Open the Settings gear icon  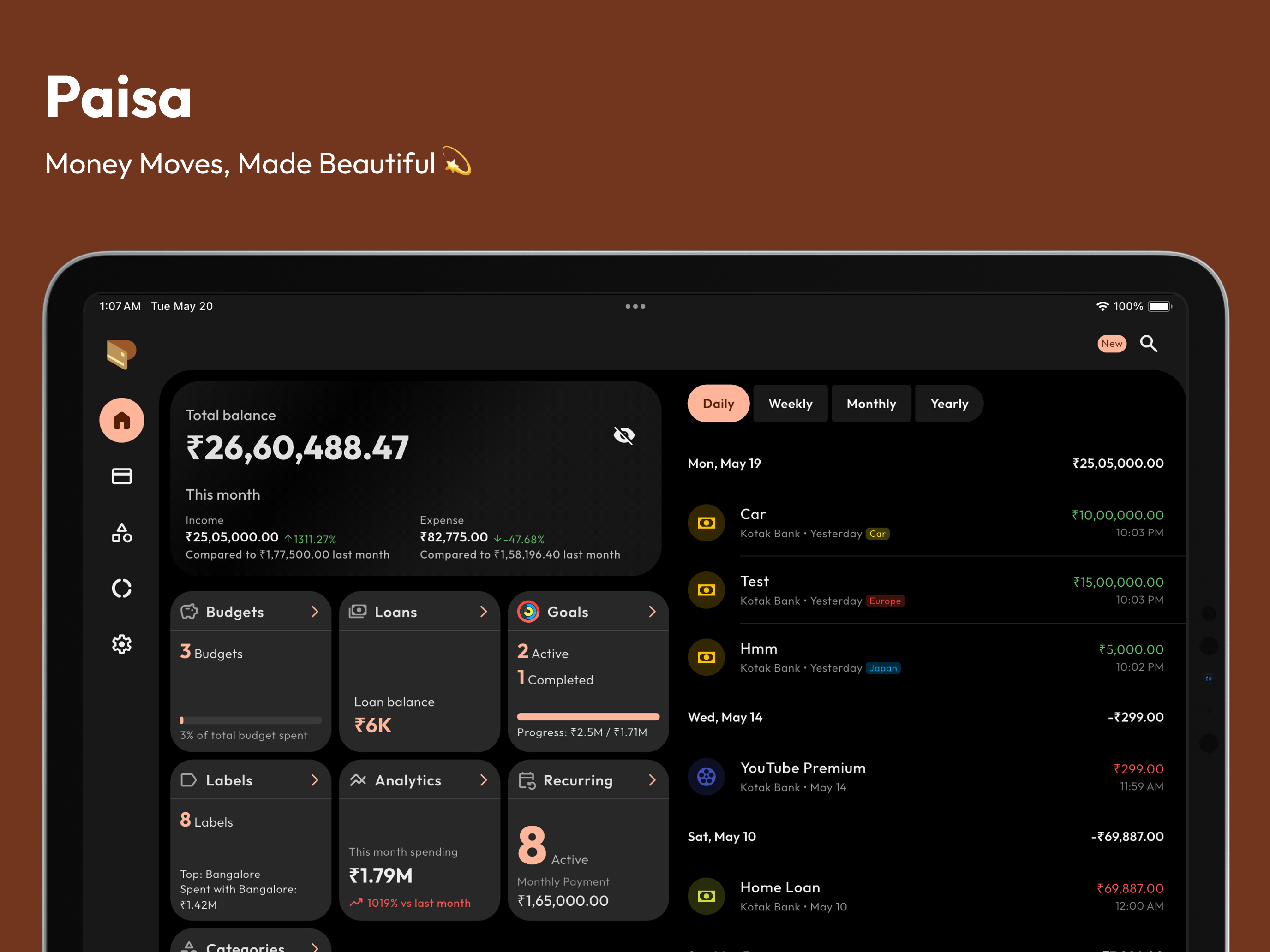click(122, 644)
